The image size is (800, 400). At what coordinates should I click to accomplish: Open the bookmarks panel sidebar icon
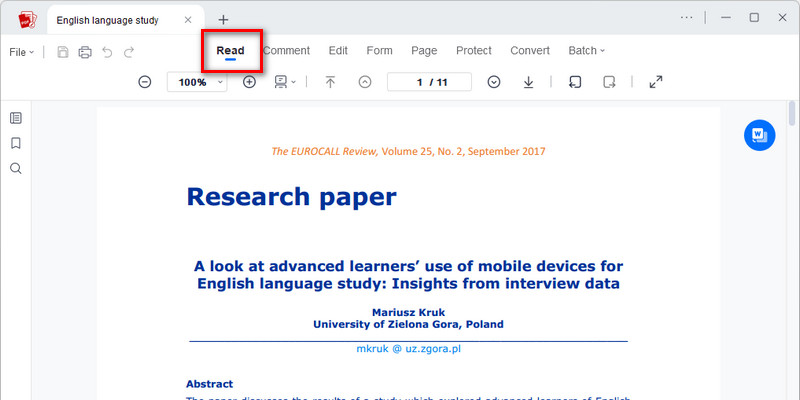(16, 143)
